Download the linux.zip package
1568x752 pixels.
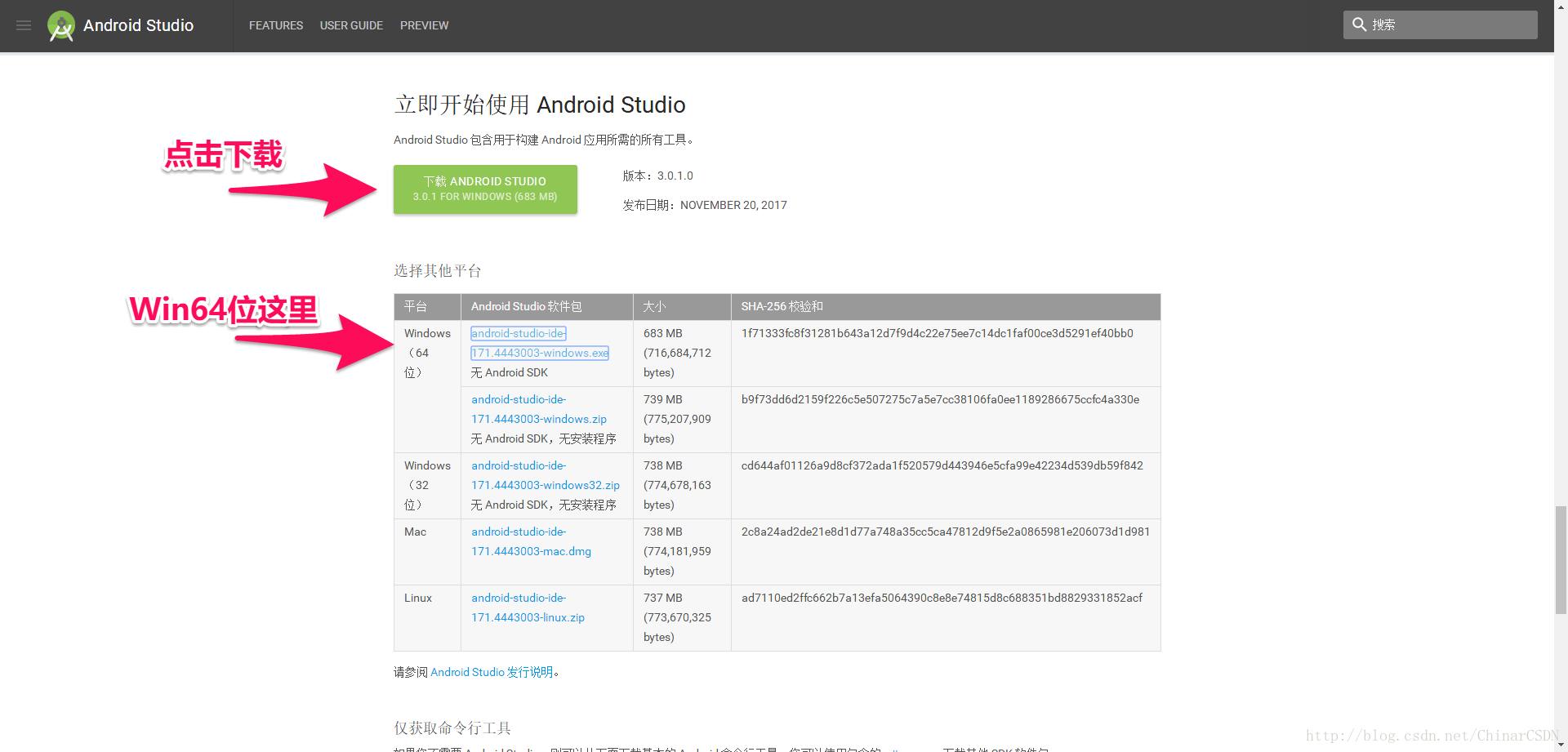point(528,607)
